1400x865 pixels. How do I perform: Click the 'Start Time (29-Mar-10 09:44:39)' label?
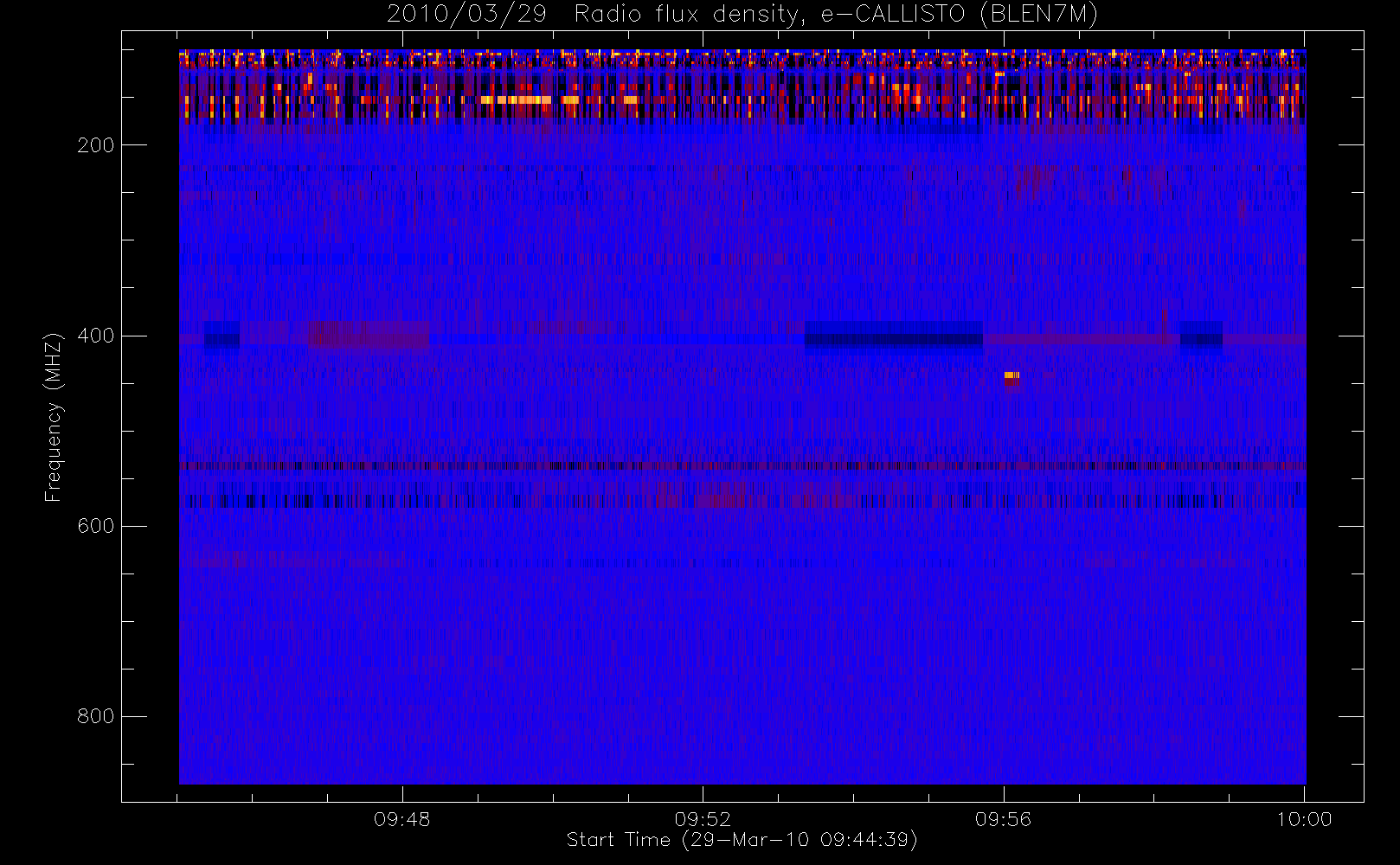(x=742, y=840)
